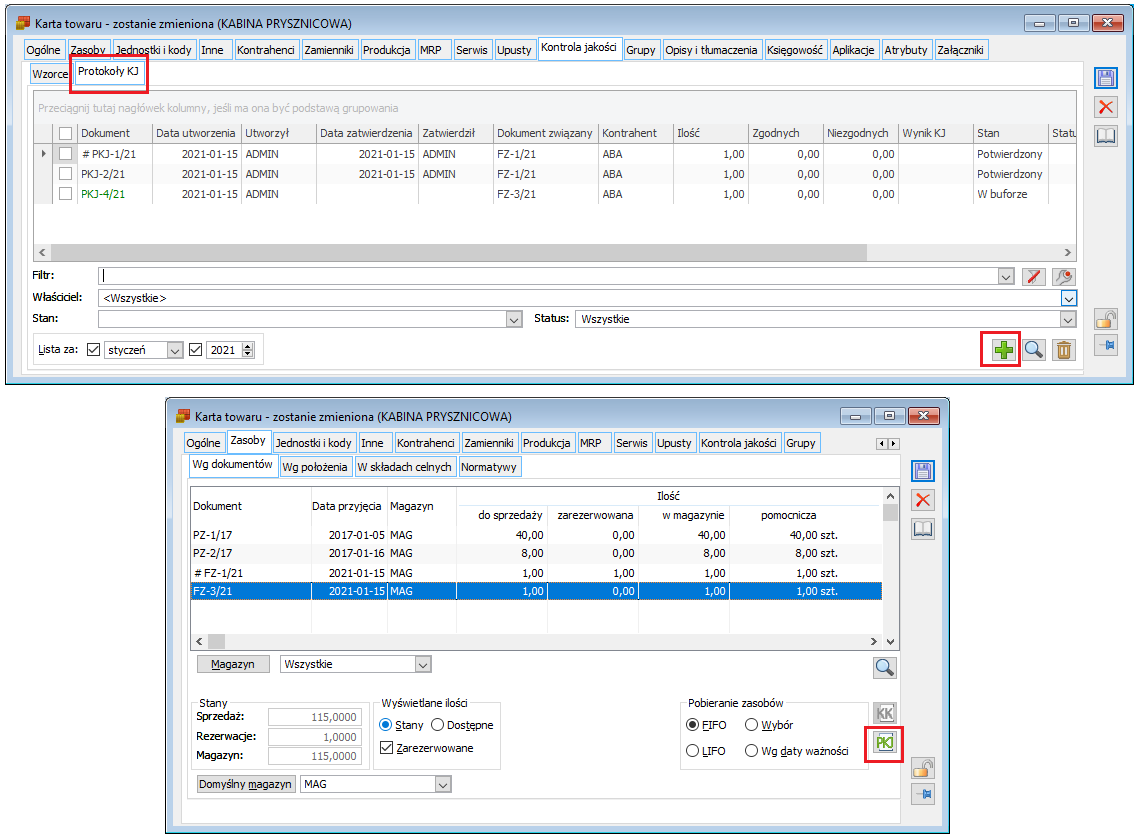
Task: Save card with diskette icon in lower window
Action: pyautogui.click(x=923, y=471)
